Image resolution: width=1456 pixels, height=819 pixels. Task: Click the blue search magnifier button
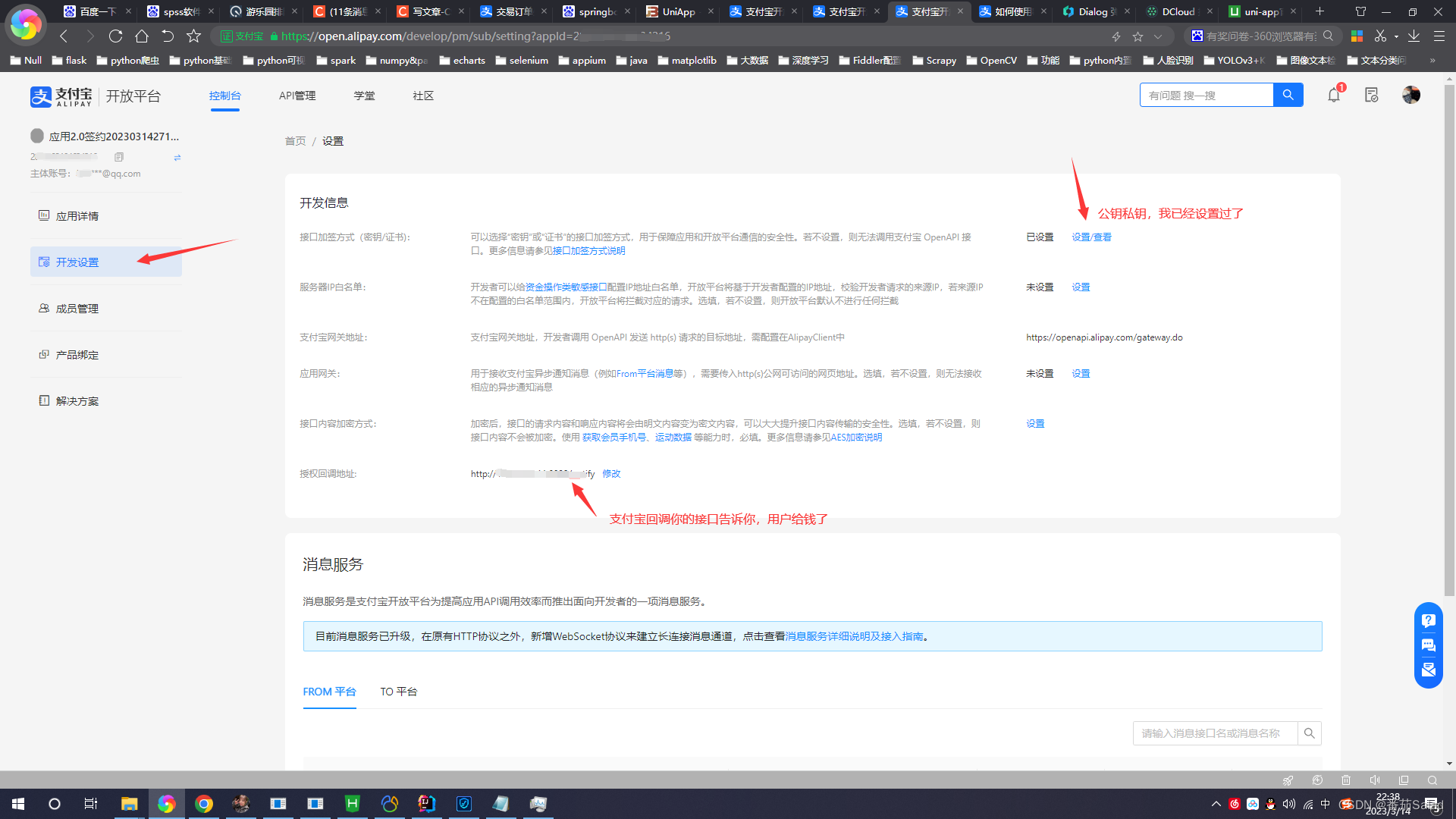point(1288,95)
